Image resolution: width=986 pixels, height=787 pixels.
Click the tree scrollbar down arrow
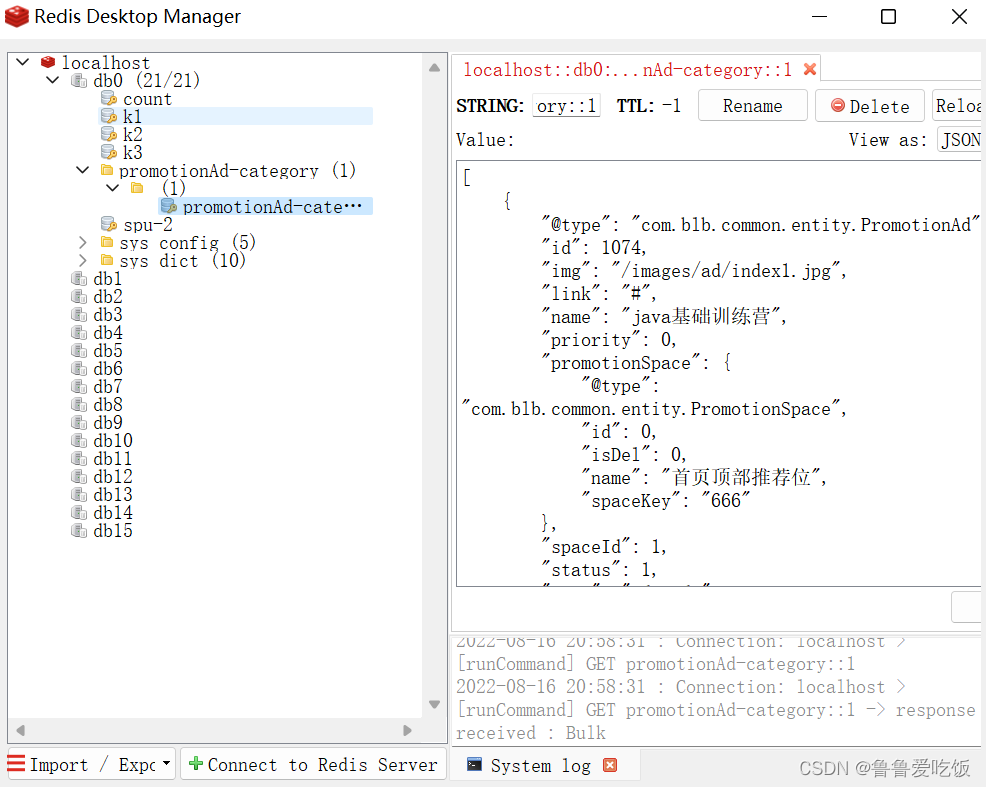(x=435, y=704)
